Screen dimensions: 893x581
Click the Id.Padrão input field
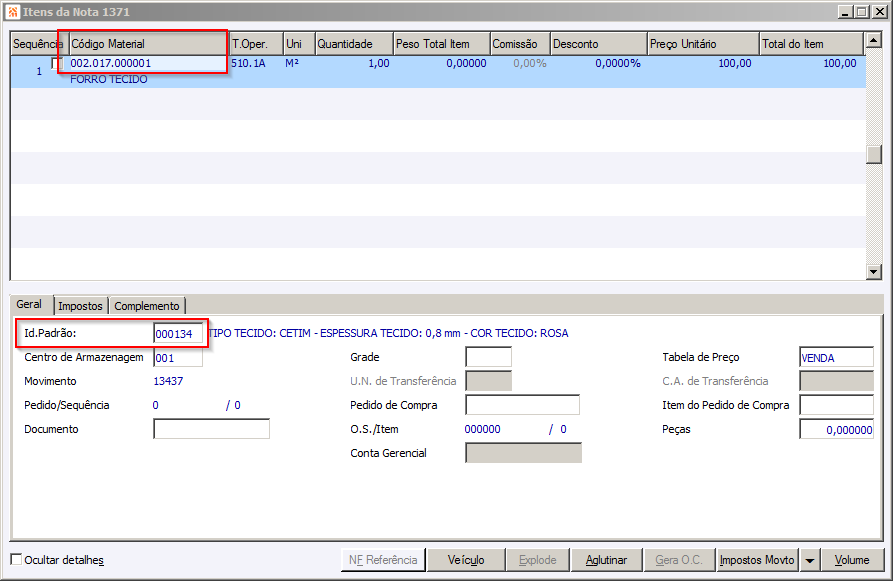178,334
